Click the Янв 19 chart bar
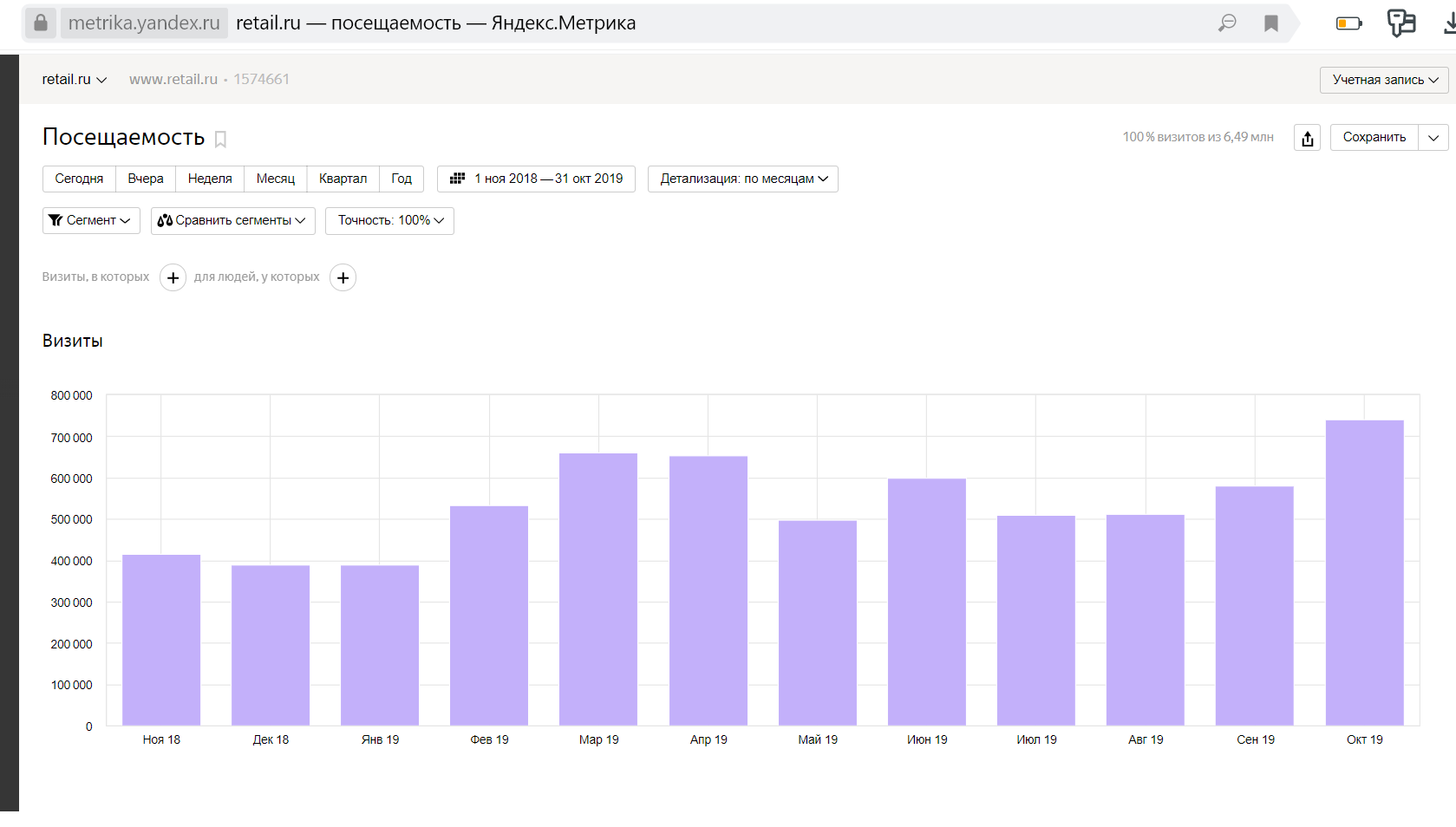 click(380, 646)
